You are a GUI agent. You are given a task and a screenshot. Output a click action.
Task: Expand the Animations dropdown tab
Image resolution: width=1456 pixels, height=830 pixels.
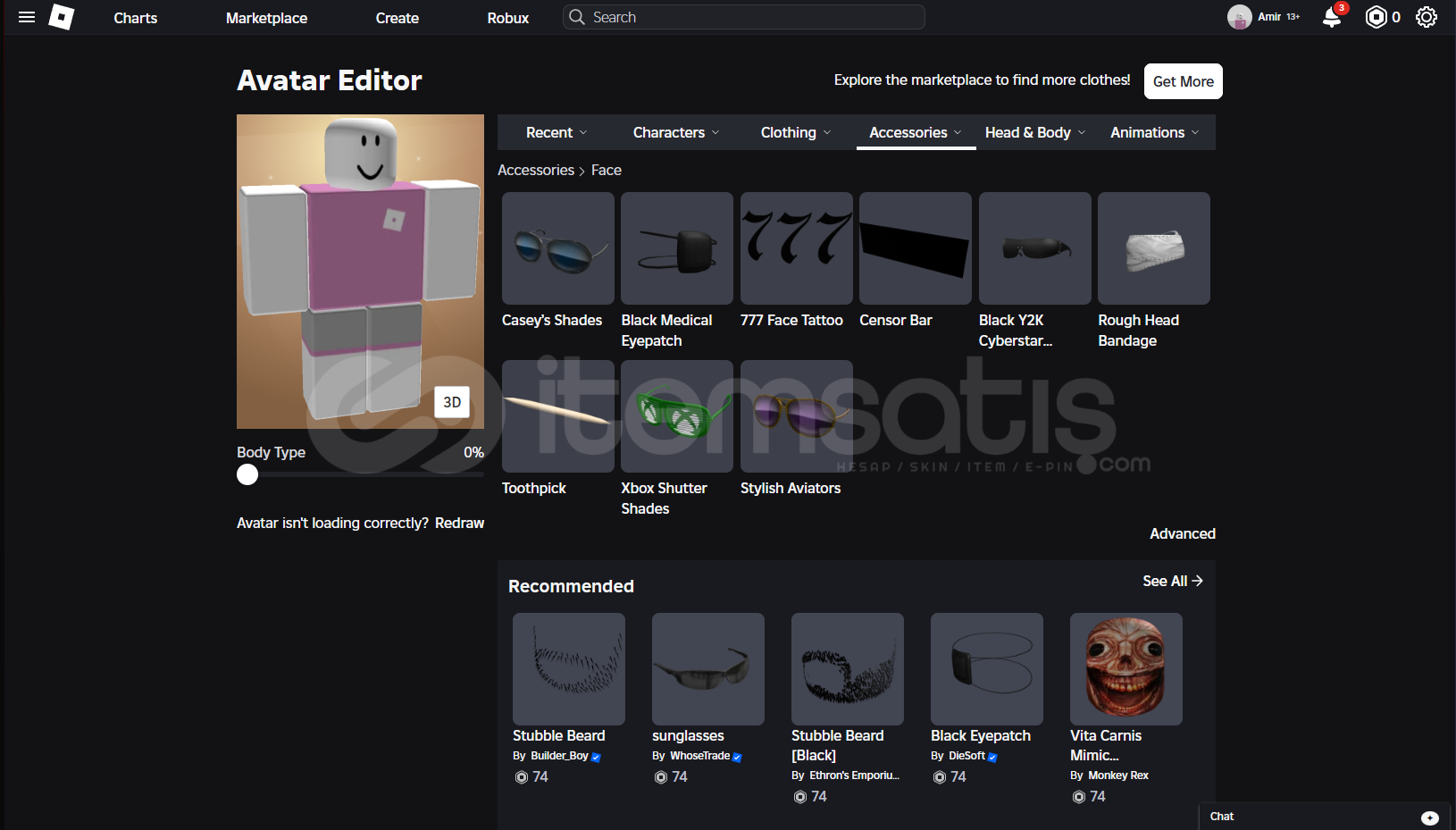click(x=1155, y=132)
